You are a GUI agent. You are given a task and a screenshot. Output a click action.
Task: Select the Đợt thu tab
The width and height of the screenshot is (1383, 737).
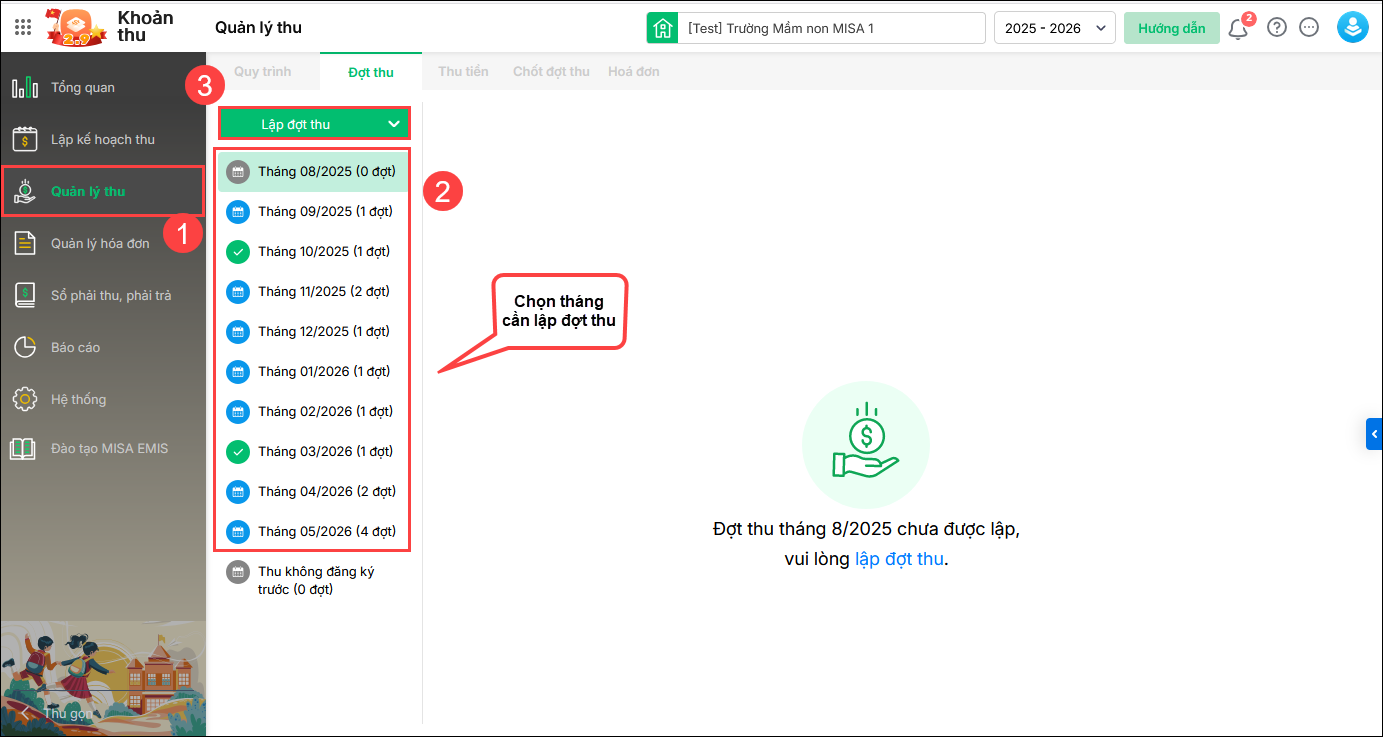click(x=371, y=72)
